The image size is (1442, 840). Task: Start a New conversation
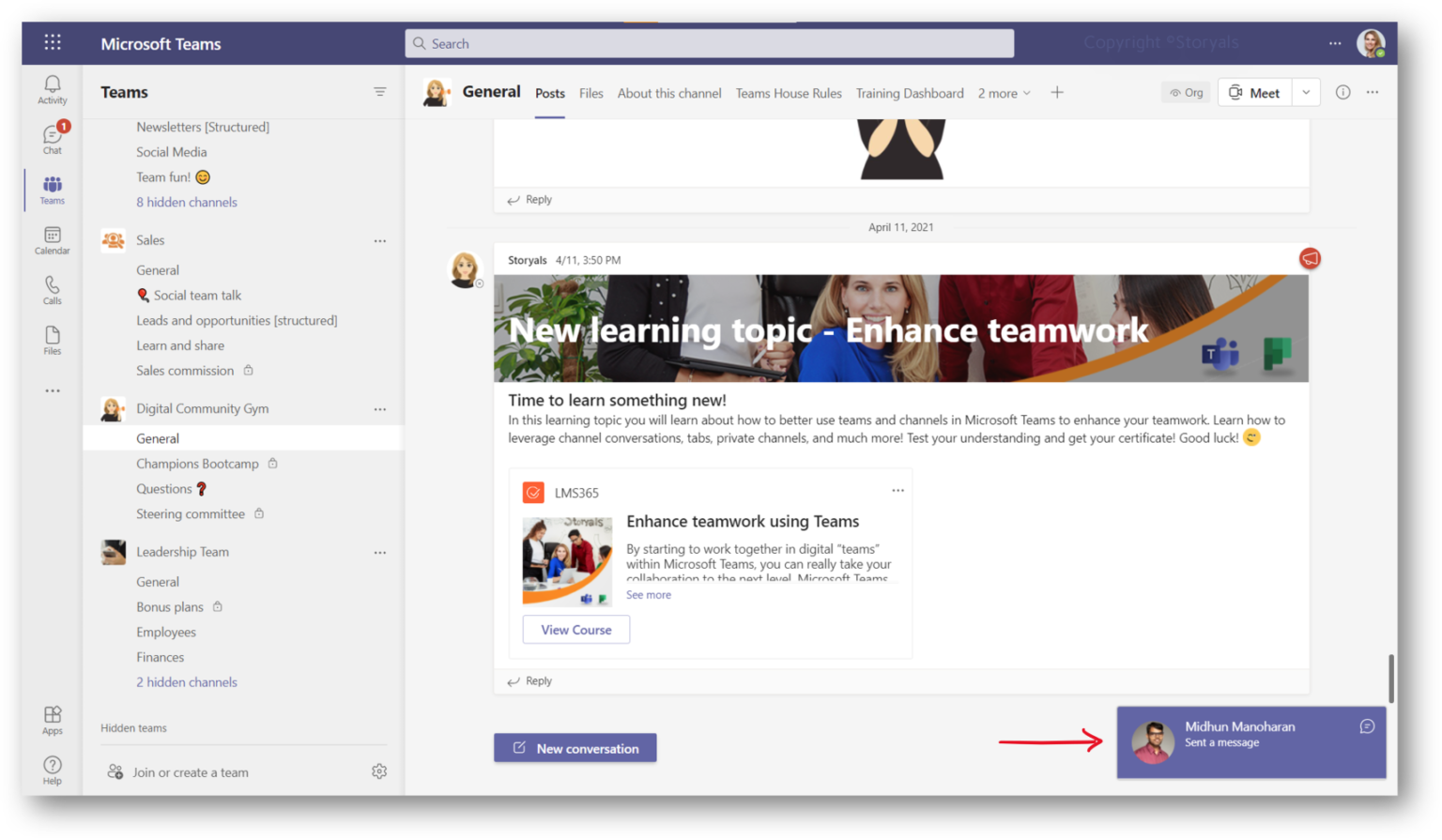point(575,748)
